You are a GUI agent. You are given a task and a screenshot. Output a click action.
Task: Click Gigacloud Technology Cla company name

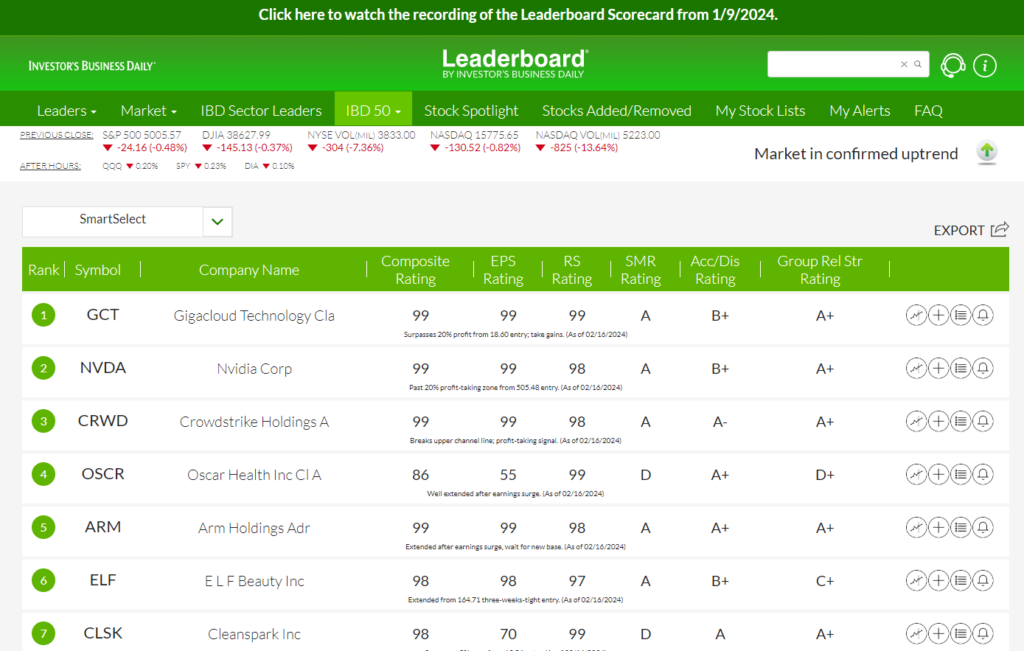point(254,316)
